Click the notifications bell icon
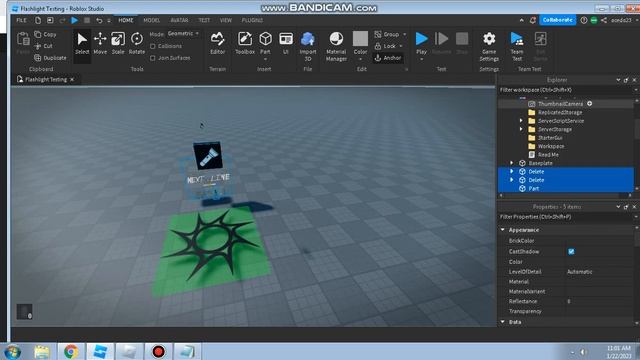 tap(533, 20)
